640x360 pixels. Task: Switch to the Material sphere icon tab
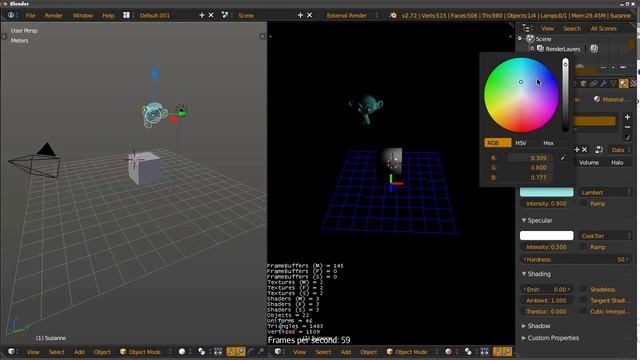(623, 84)
